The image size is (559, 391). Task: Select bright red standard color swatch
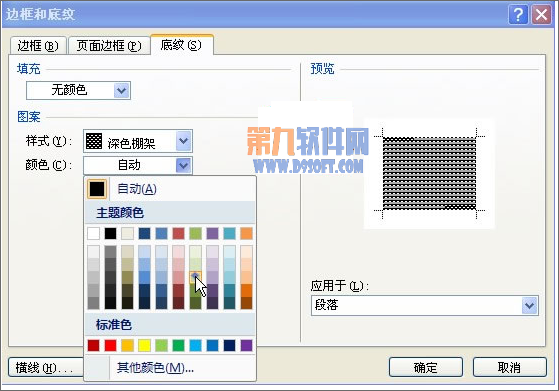pos(111,345)
